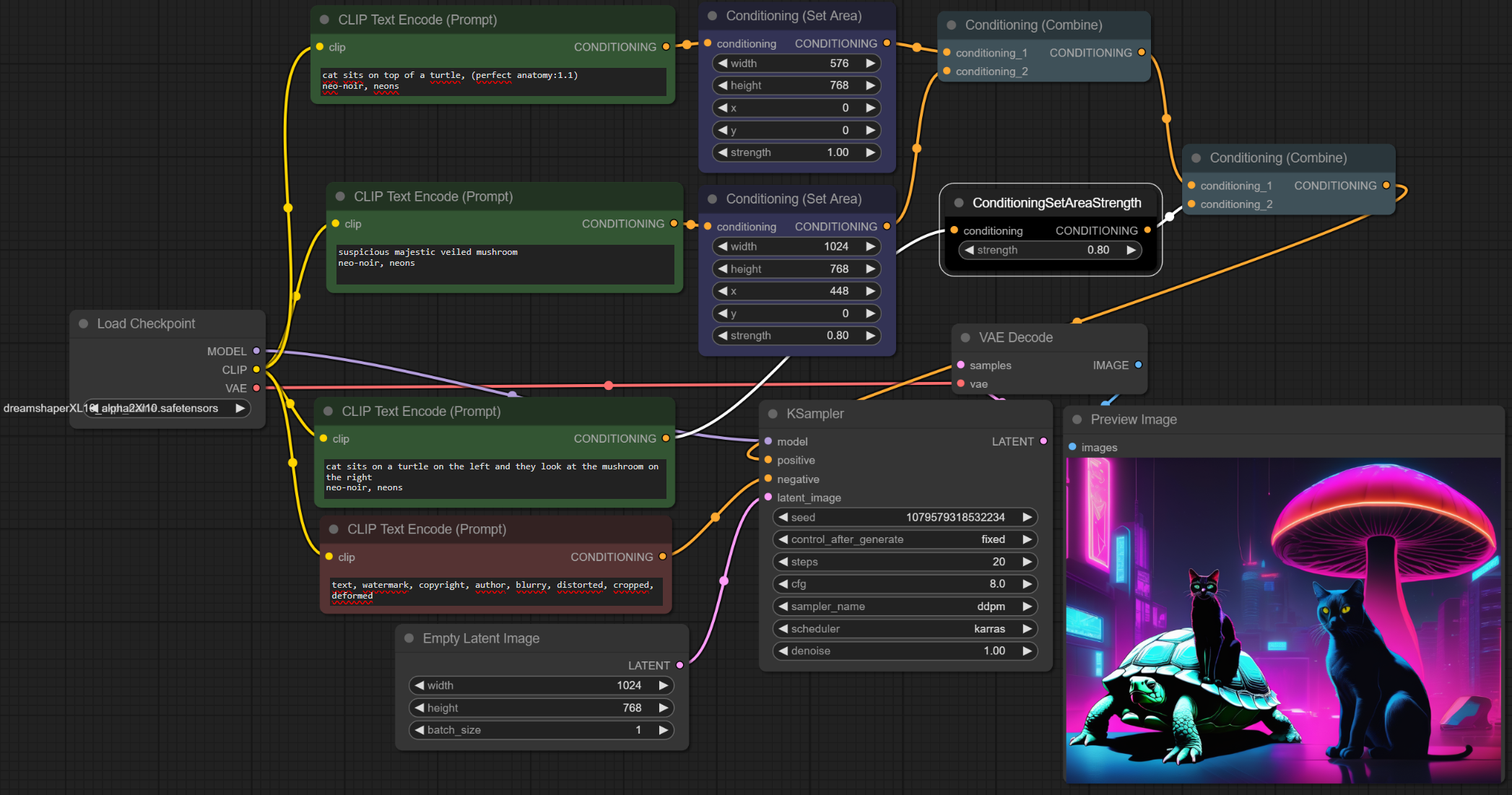The height and width of the screenshot is (795, 1512).
Task: Open the sampler_name ddpm selector
Action: (x=905, y=607)
